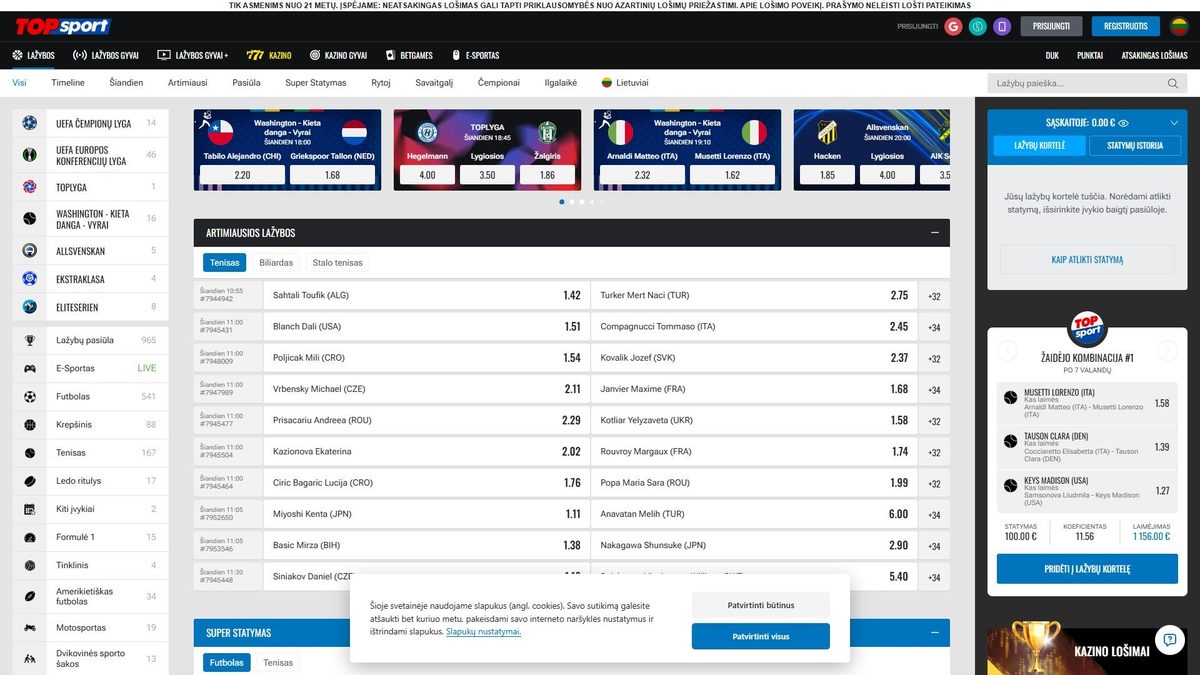Collapse the Artimiausios lažybos section
The image size is (1200, 675).
tap(934, 233)
